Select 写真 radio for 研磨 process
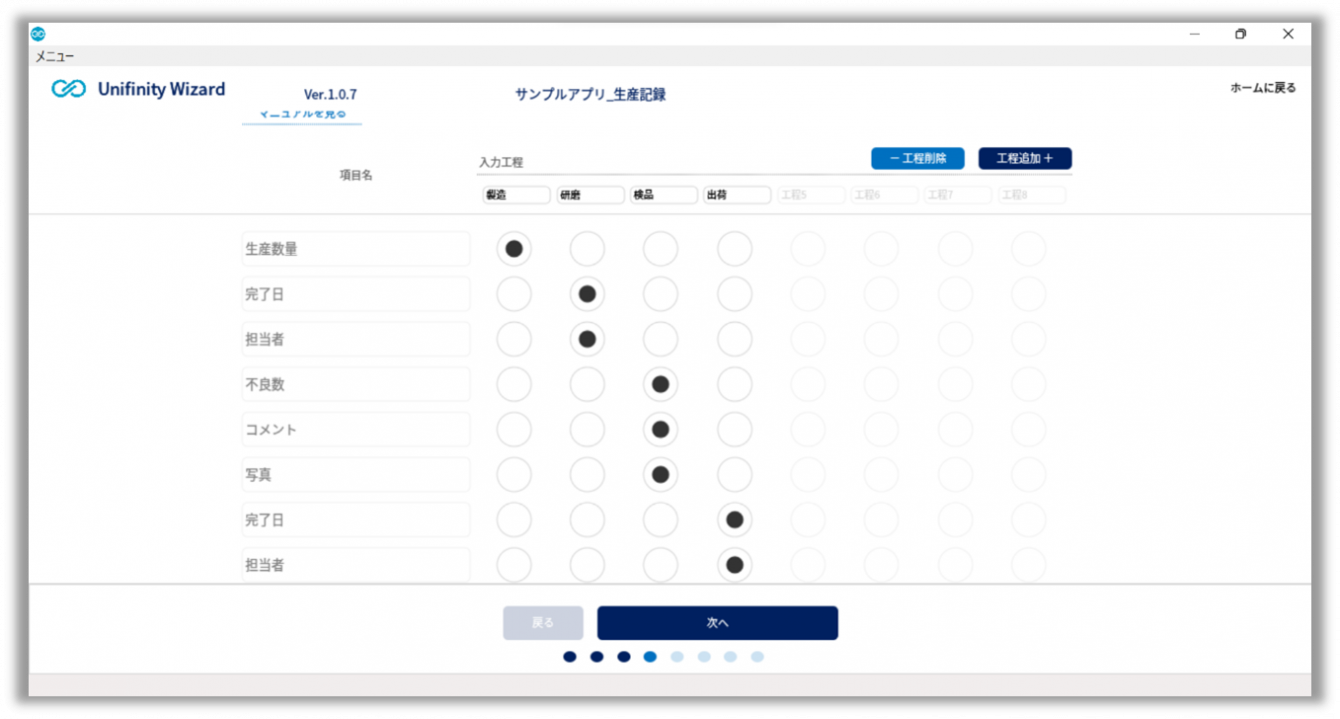This screenshot has height=719, width=1340. (587, 475)
